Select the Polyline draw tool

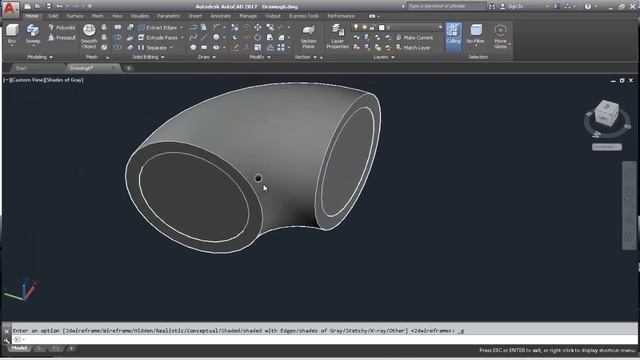pyautogui.click(x=193, y=27)
